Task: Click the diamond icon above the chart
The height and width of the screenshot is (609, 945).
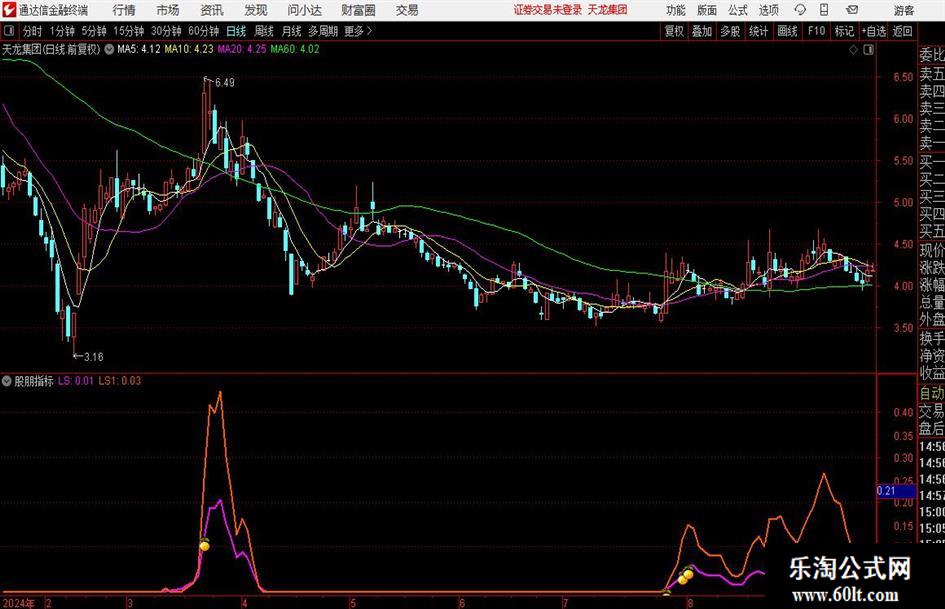Action: 853,49
